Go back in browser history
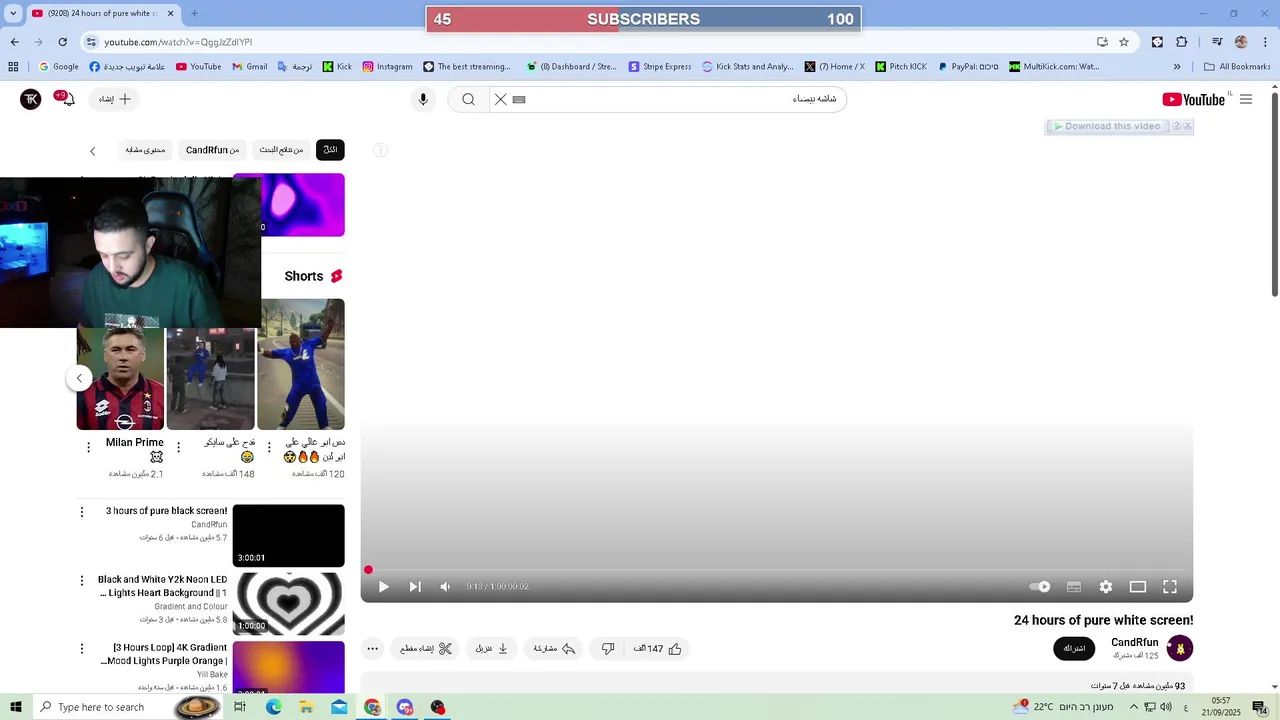The image size is (1280, 720). [14, 42]
